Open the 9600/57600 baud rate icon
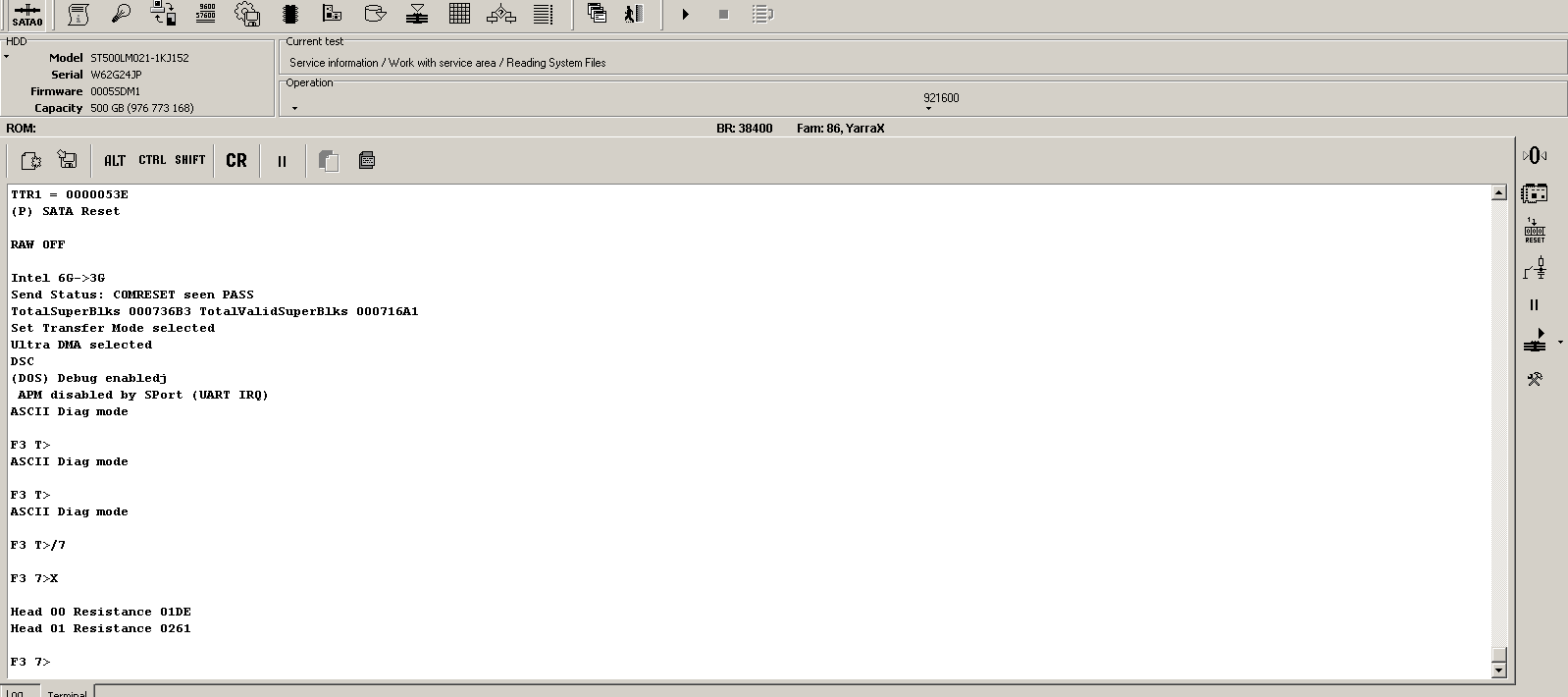 coord(206,13)
